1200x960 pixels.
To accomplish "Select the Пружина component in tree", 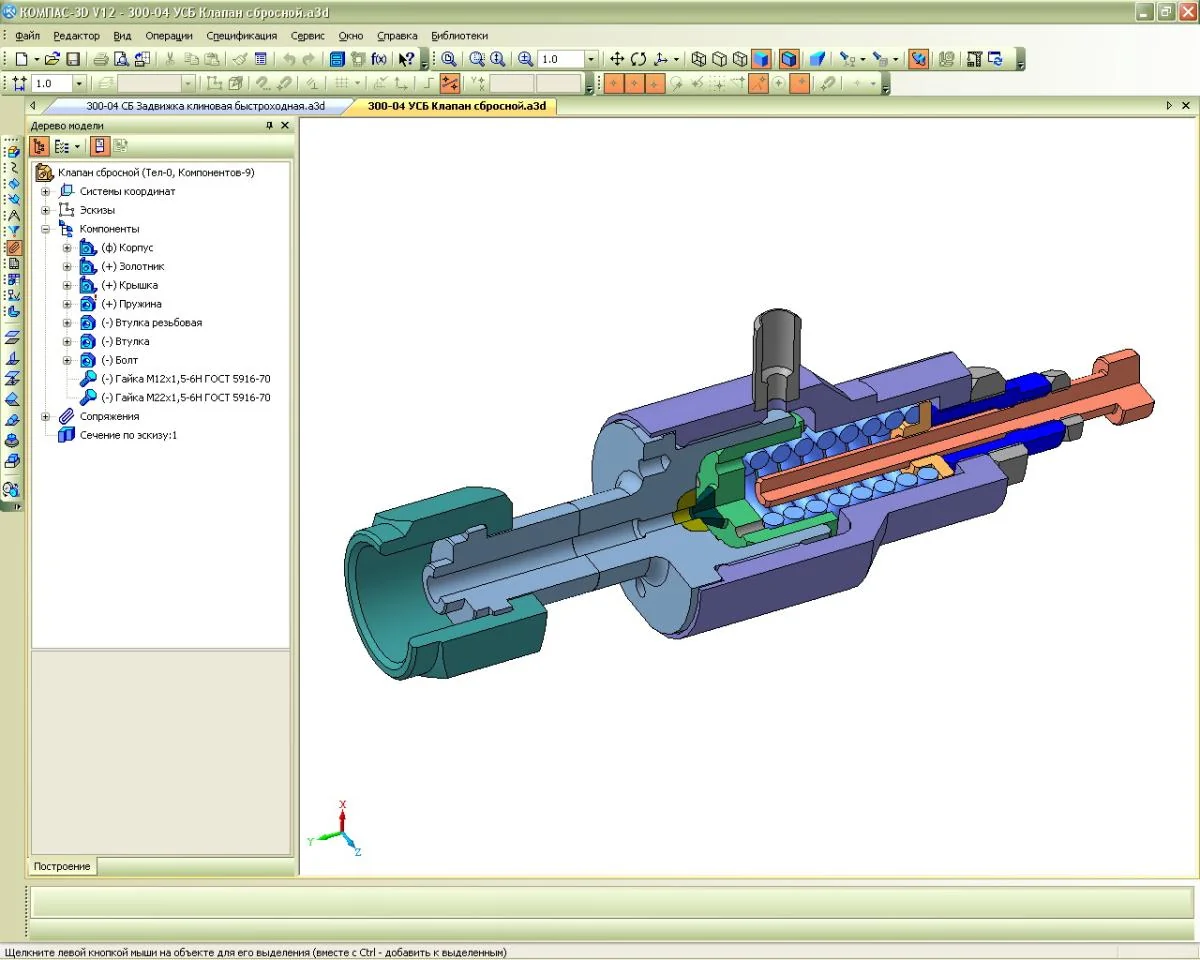I will pyautogui.click(x=131, y=304).
